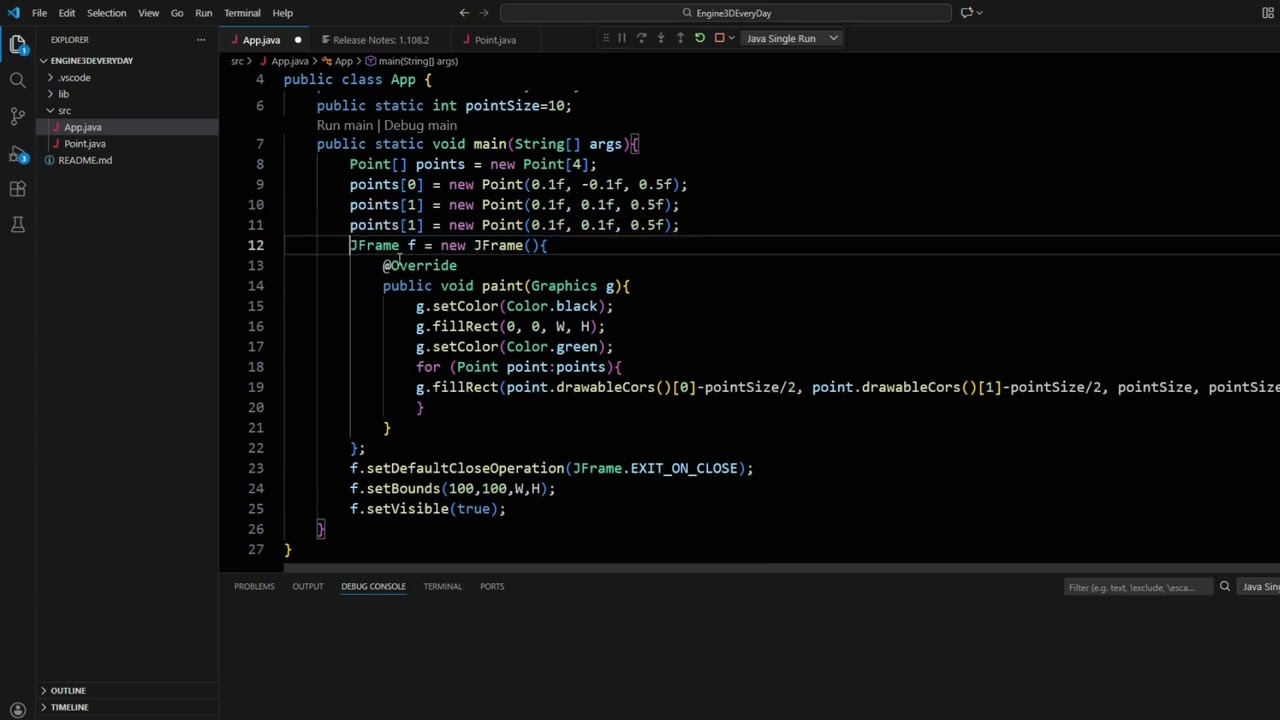Open the Java Single Run session dropdown

[x=792, y=38]
